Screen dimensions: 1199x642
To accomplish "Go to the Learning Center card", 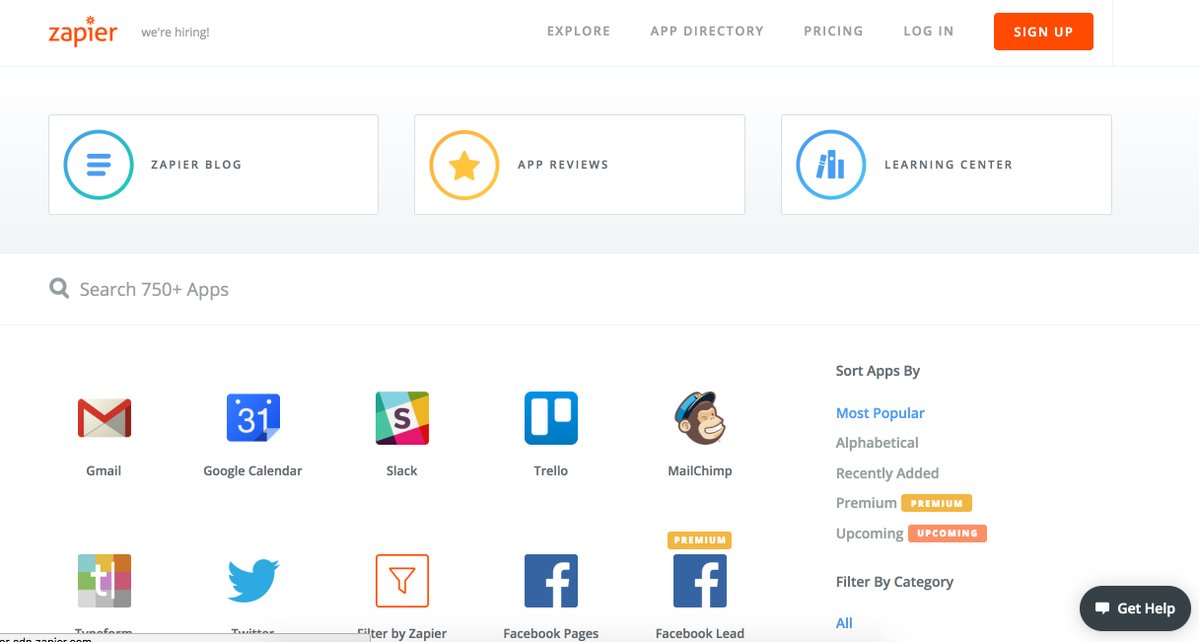I will tap(946, 165).
